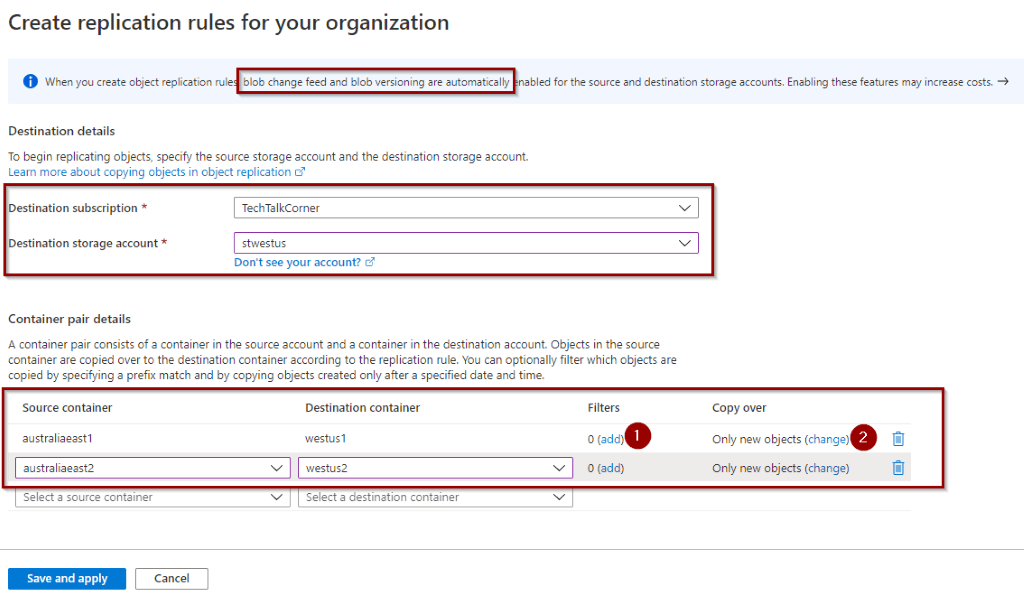
Task: Click Don't see your account link
Action: pos(297,262)
